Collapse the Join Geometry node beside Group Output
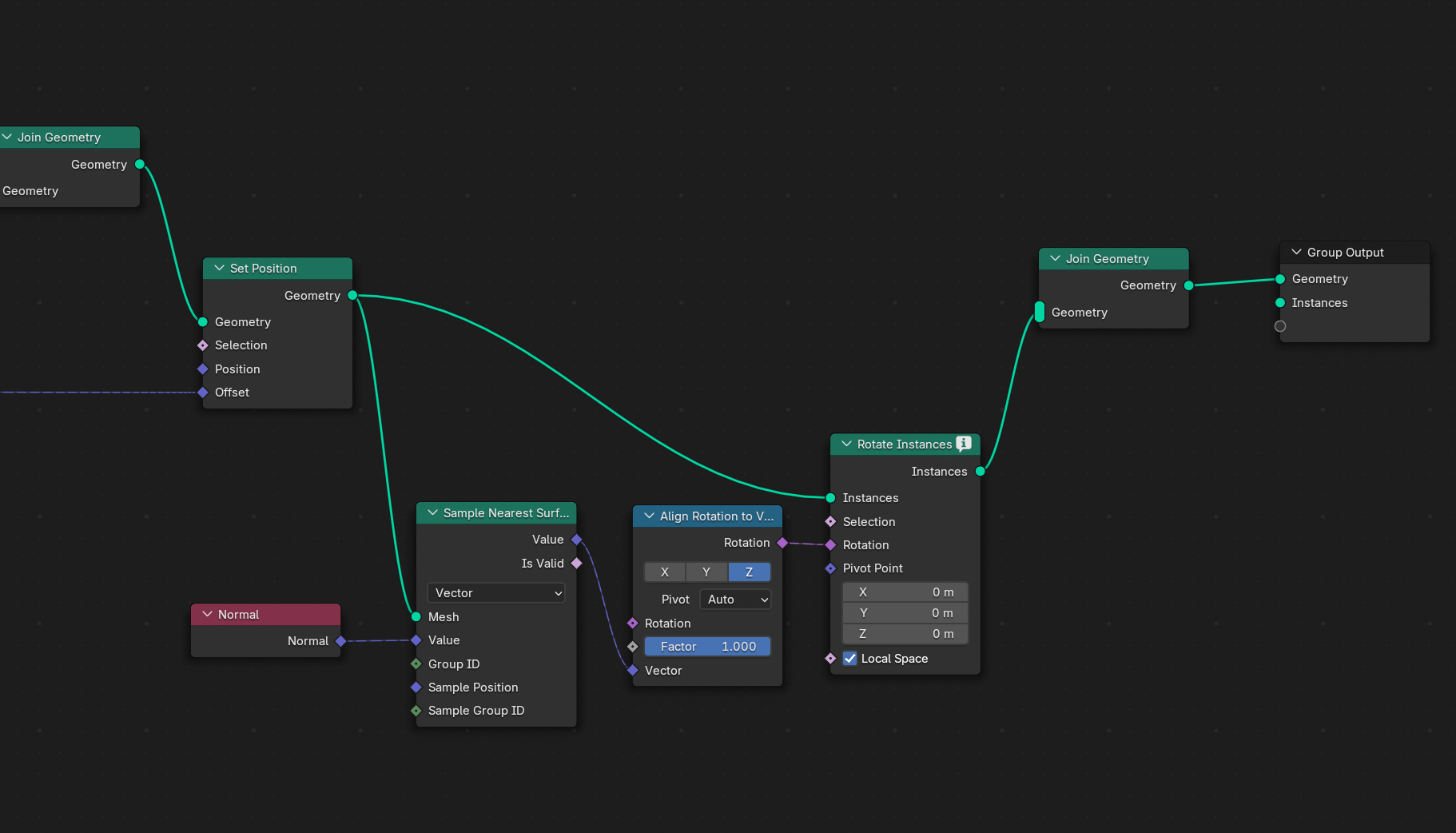The height and width of the screenshot is (833, 1456). (1055, 258)
